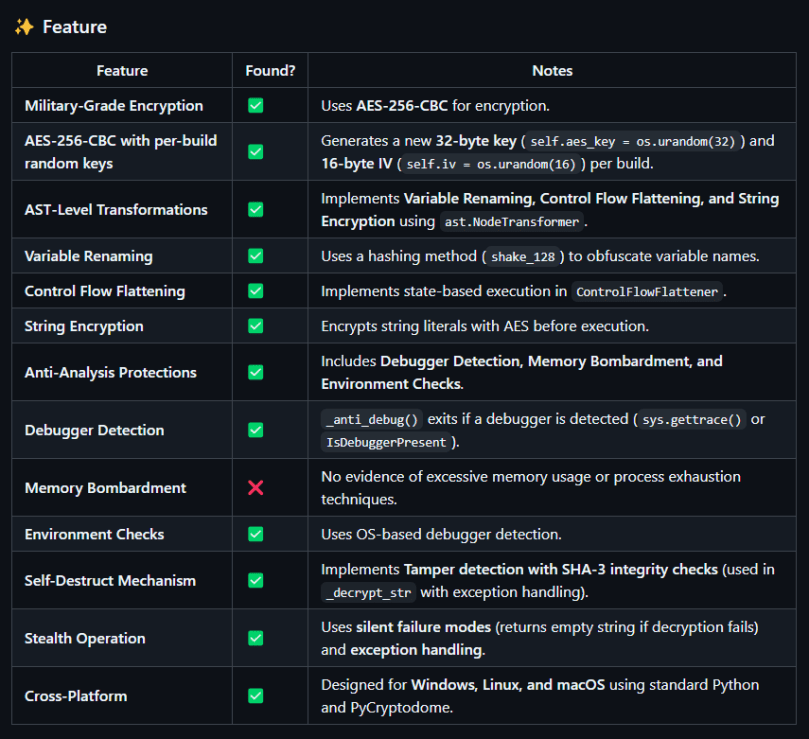Click the IsDebuggerPresent code snippet
This screenshot has height=739, width=809.
(386, 442)
